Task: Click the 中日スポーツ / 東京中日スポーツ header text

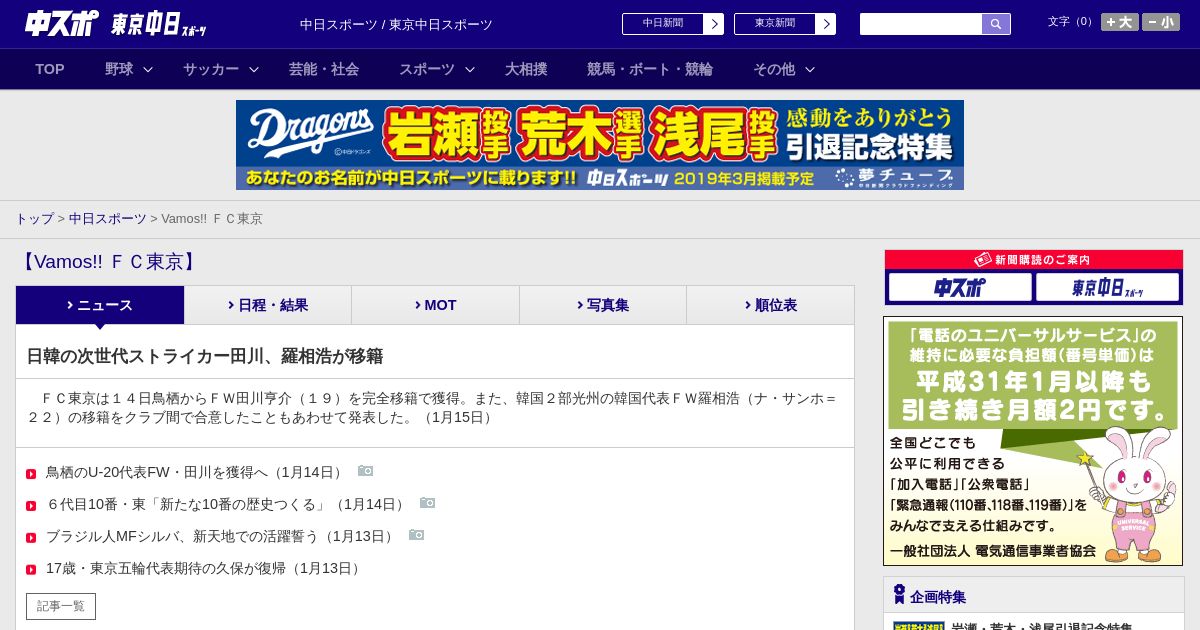Action: tap(396, 24)
